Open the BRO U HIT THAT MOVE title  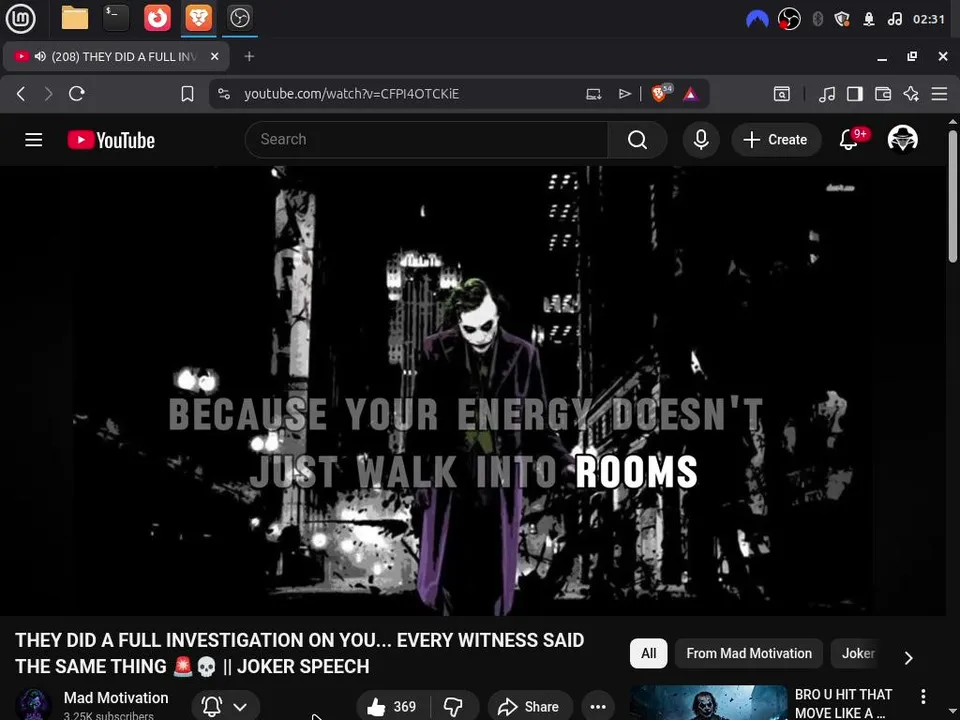click(843, 703)
